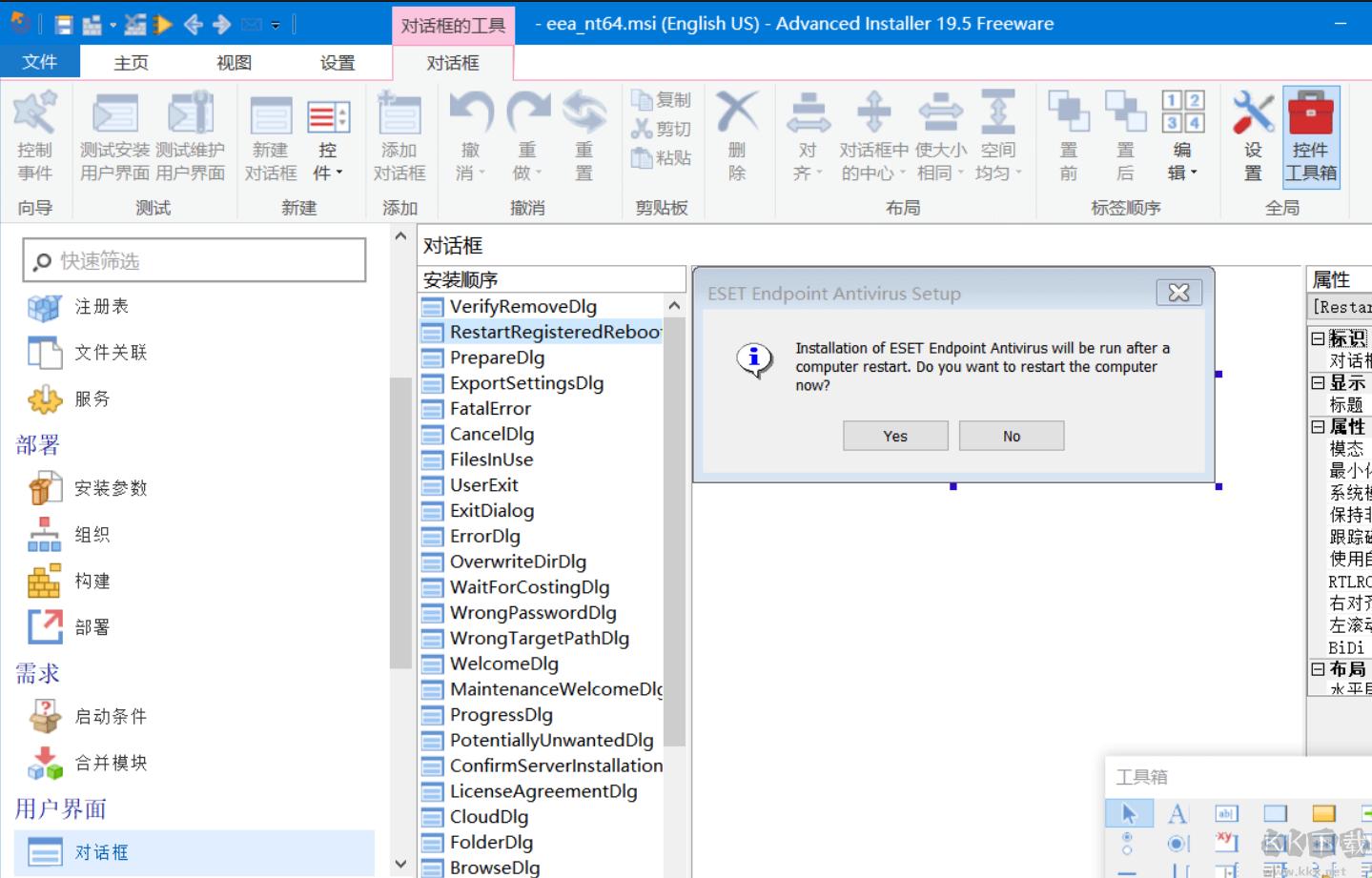Open the 文件 menu
Image resolution: width=1372 pixels, height=878 pixels.
point(41,61)
